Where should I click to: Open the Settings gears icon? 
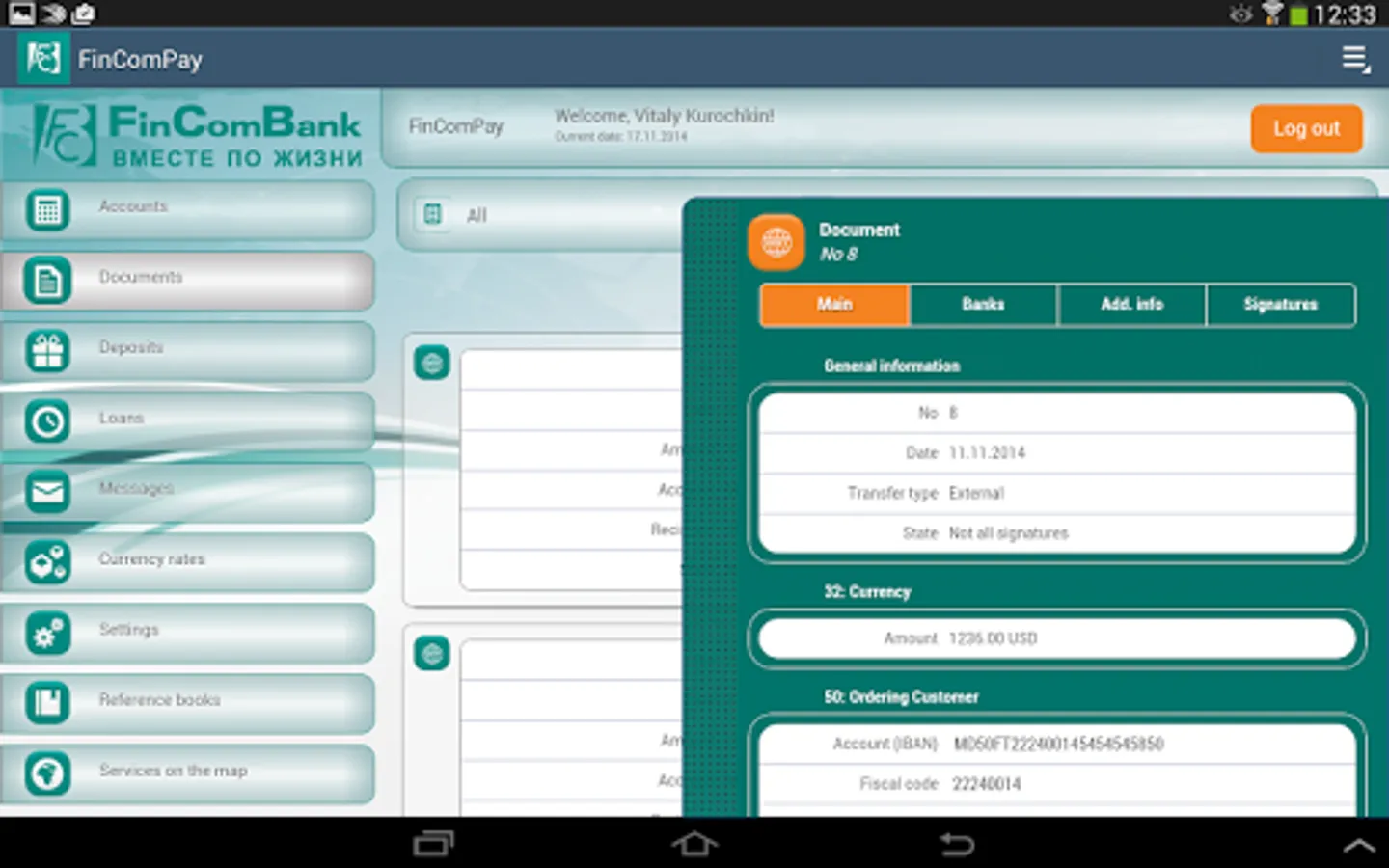[x=47, y=634]
